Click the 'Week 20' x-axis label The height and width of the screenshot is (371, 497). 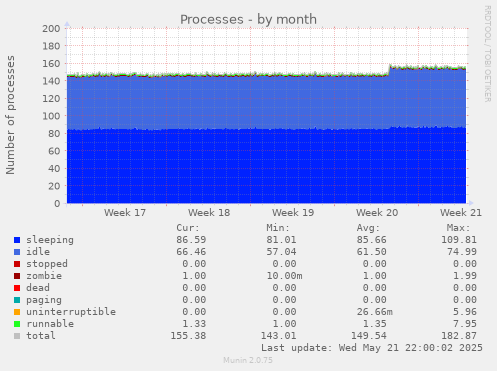[x=377, y=213]
